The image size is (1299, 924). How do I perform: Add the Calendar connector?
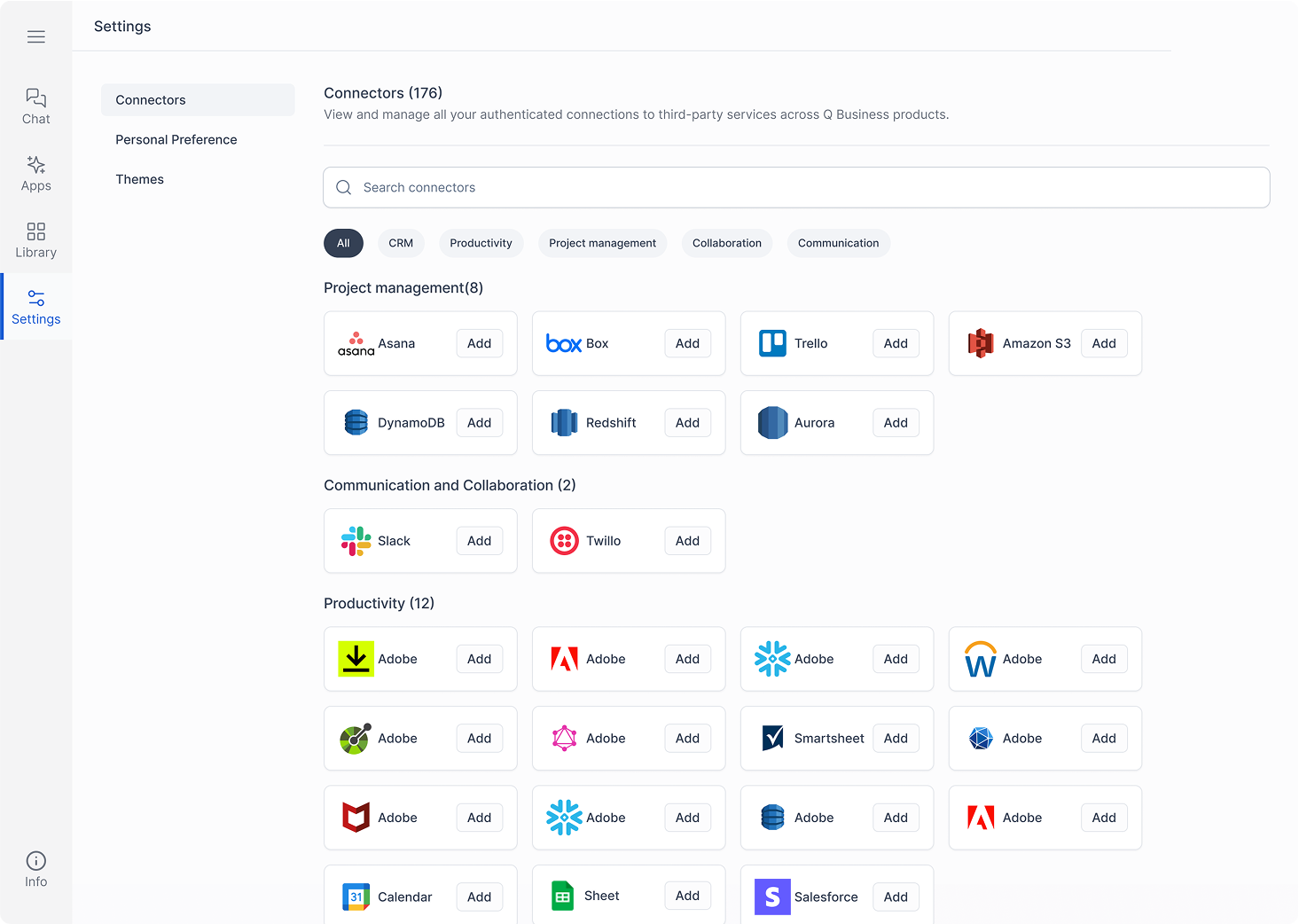pyautogui.click(x=480, y=897)
